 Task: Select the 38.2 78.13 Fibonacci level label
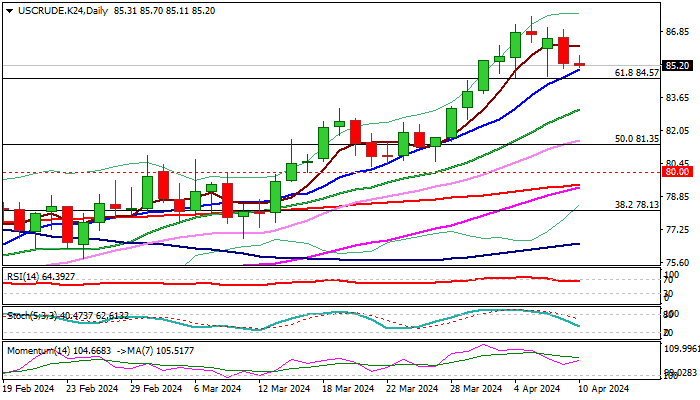pyautogui.click(x=636, y=204)
